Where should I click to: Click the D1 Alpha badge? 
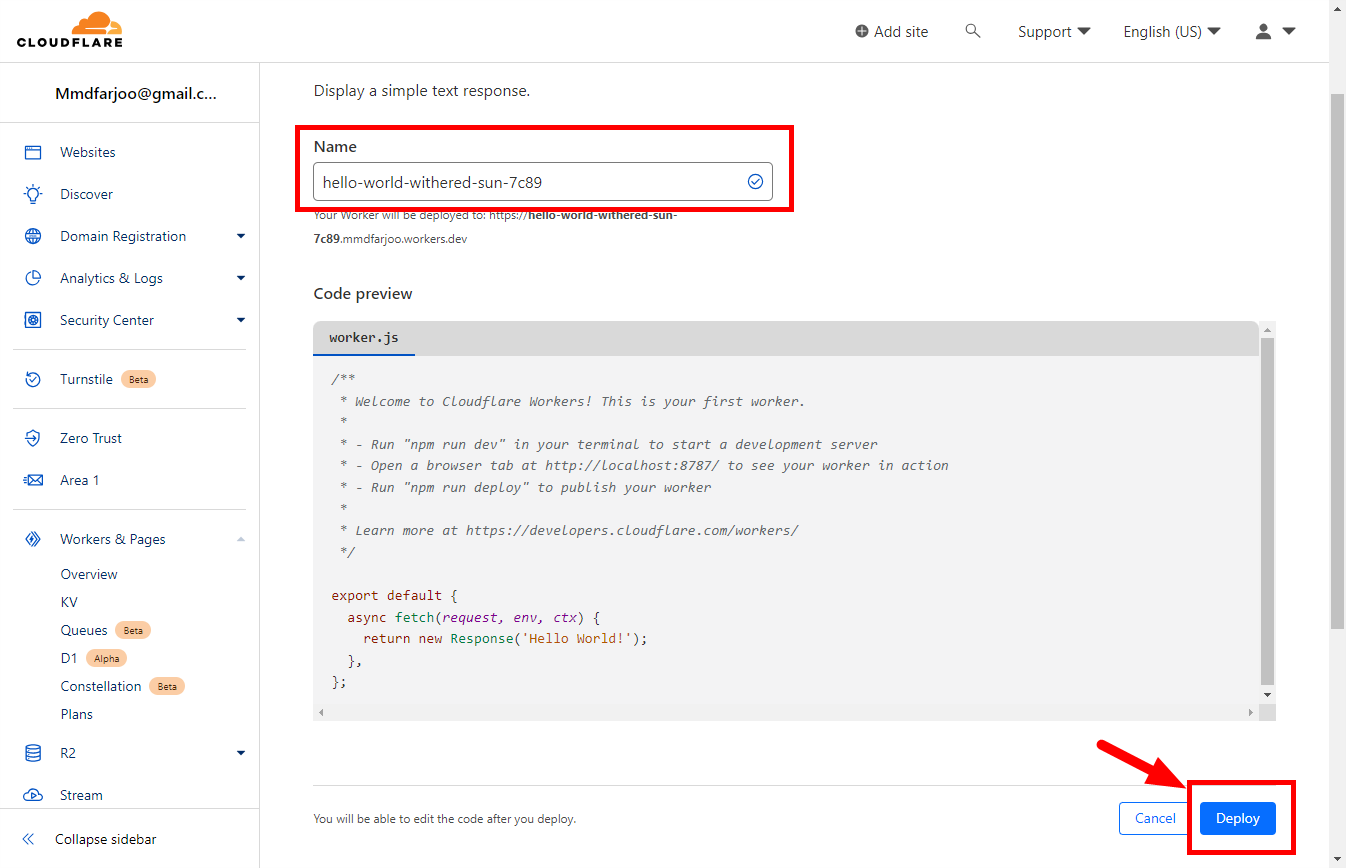pos(106,658)
